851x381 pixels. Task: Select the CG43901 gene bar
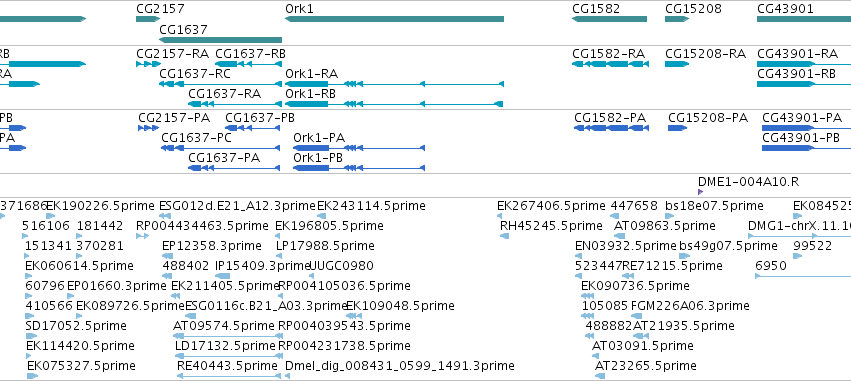pyautogui.click(x=804, y=19)
